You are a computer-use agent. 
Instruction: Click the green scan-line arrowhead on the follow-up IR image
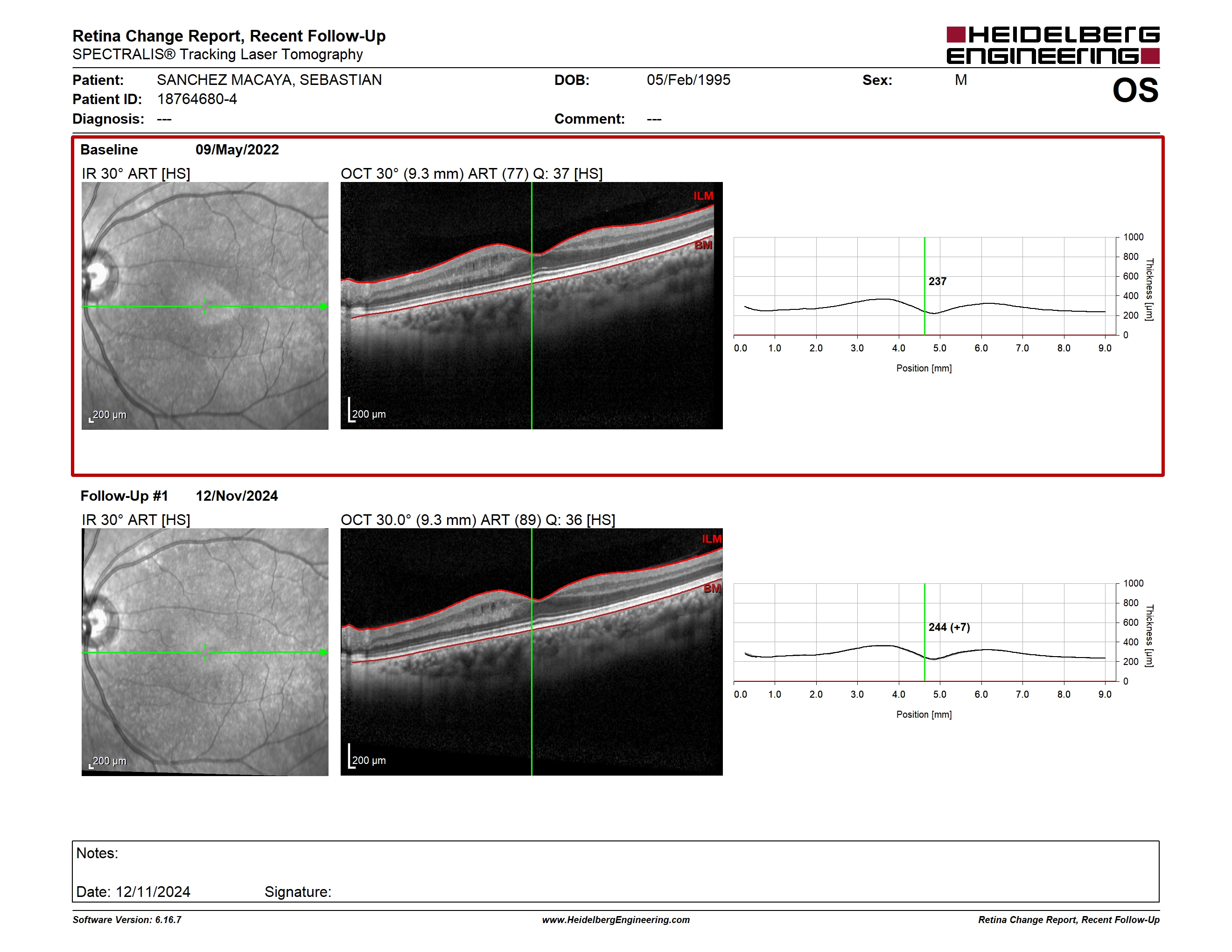[324, 652]
